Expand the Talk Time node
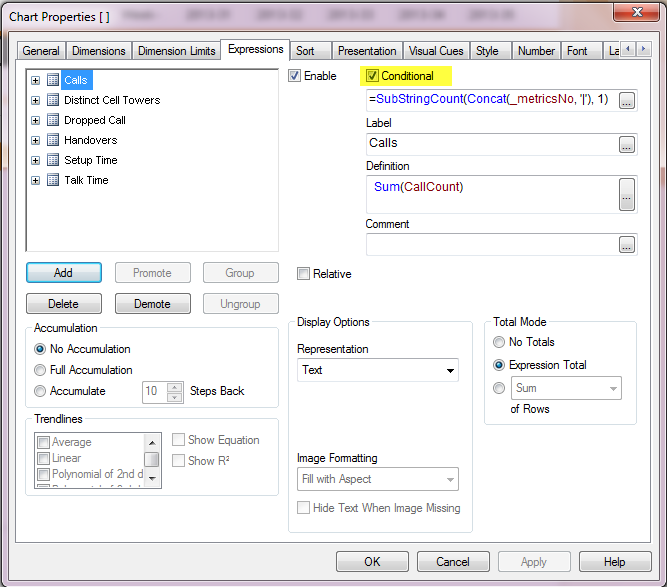The width and height of the screenshot is (667, 587). [36, 180]
